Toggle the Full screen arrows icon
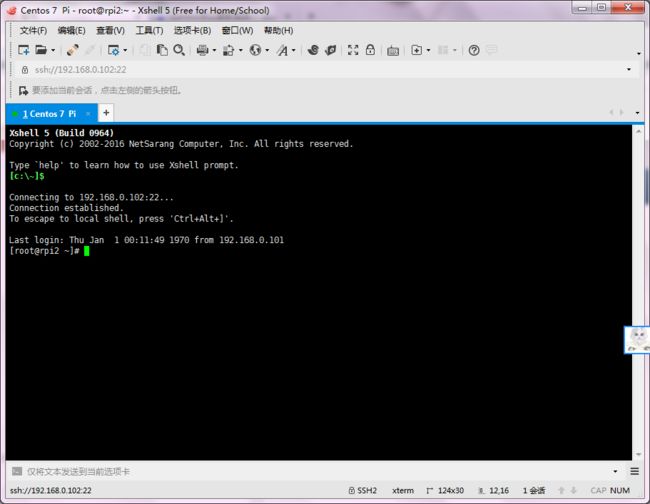The width and height of the screenshot is (650, 504). (353, 50)
